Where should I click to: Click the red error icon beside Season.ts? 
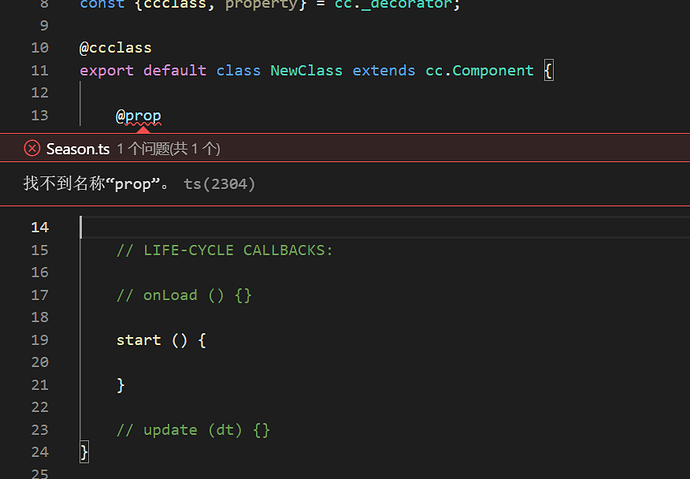(x=32, y=149)
